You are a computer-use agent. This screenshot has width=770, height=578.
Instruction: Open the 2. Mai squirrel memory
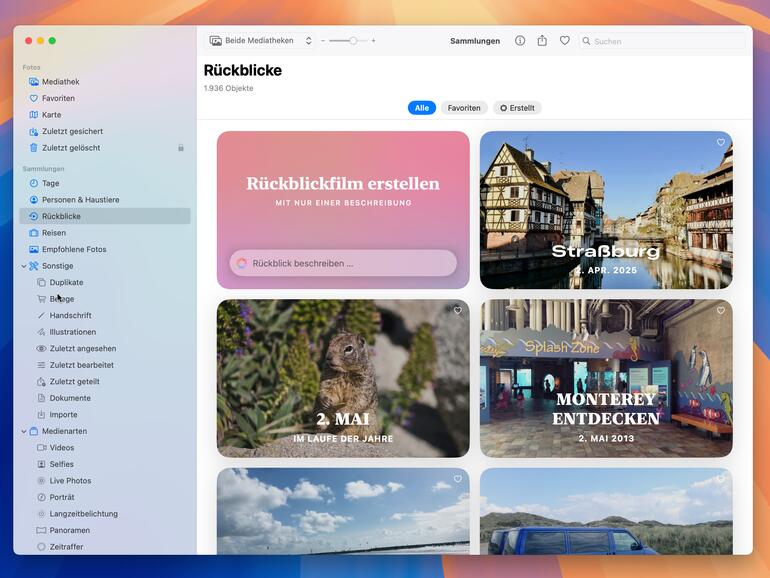343,379
